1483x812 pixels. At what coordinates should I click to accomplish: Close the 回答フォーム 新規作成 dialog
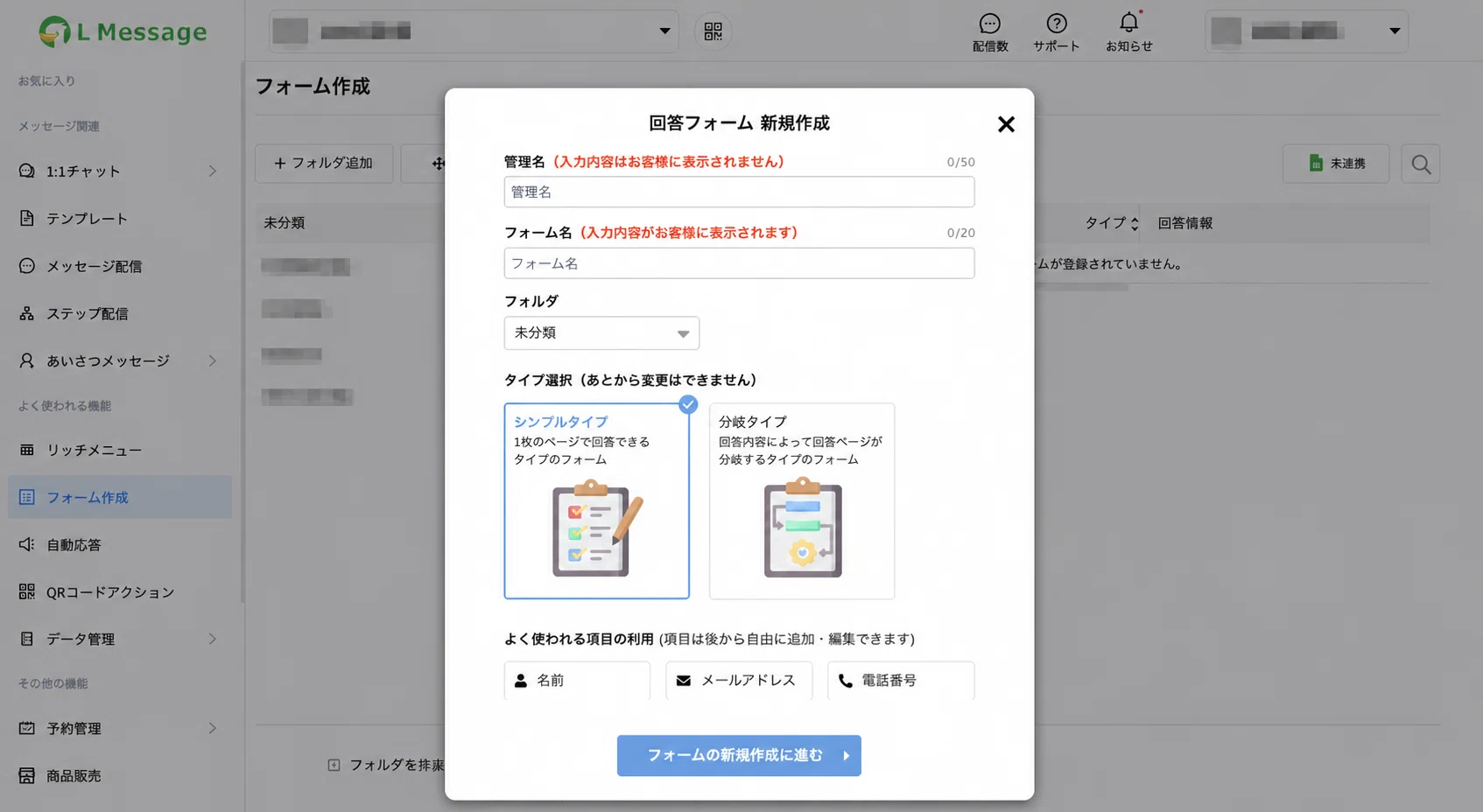(x=1006, y=124)
